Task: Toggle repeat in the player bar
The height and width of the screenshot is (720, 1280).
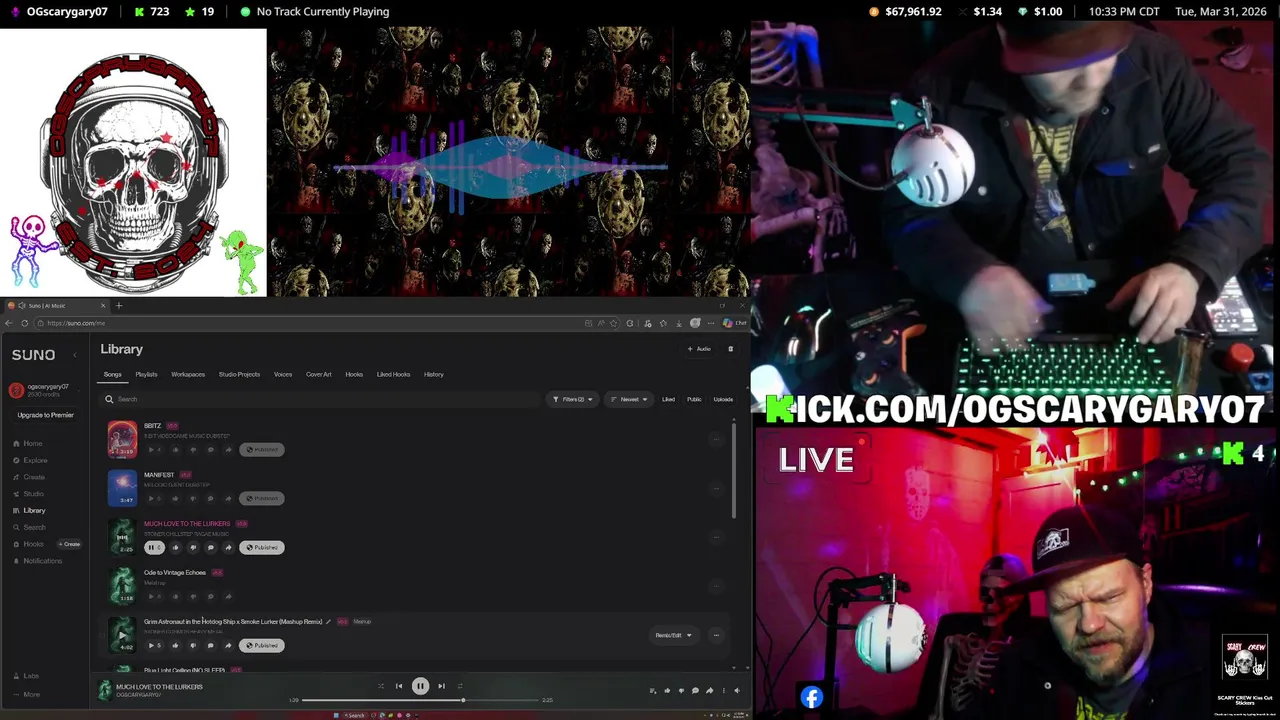Action: (460, 686)
